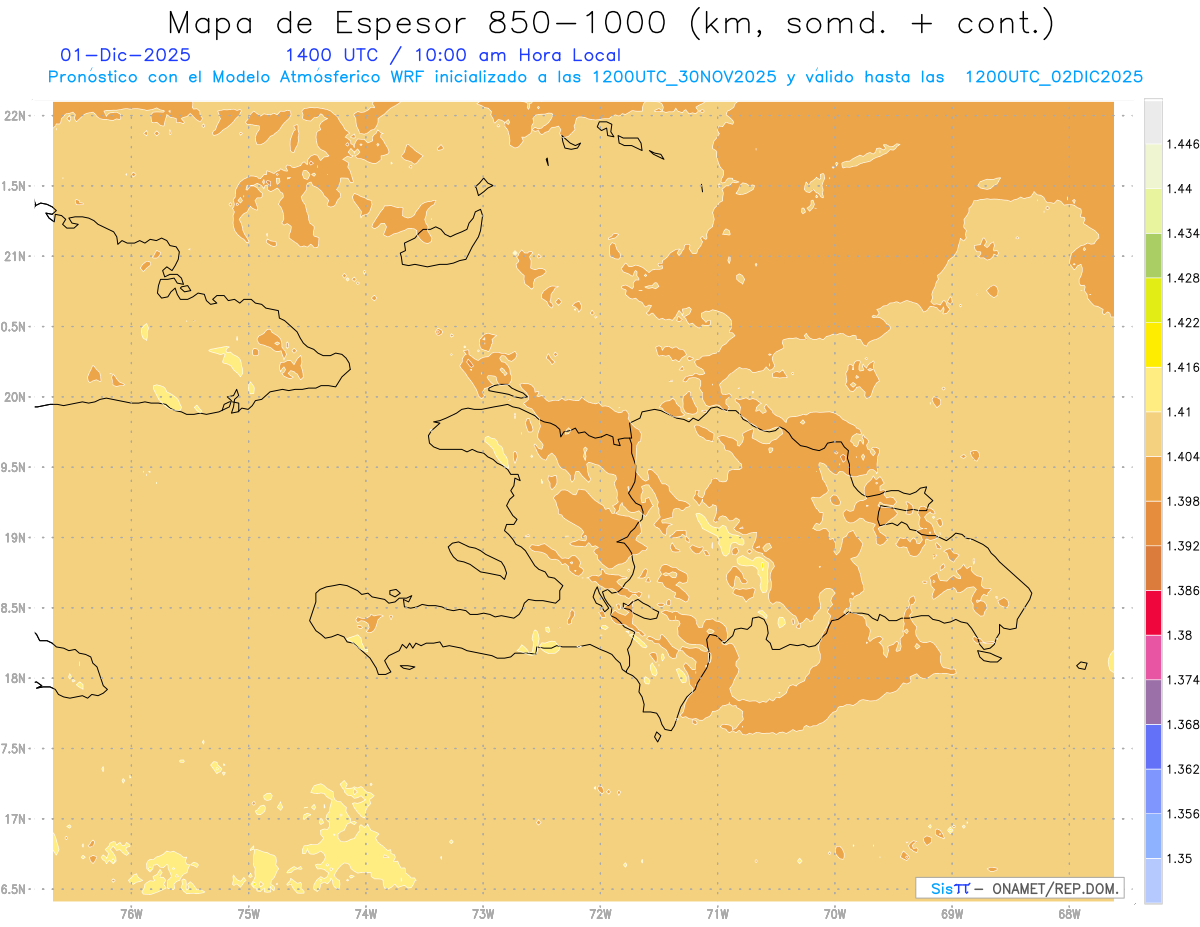Screen dimensions: 1200x927
Task: Select the legend value '1.416'
Action: click(1183, 367)
